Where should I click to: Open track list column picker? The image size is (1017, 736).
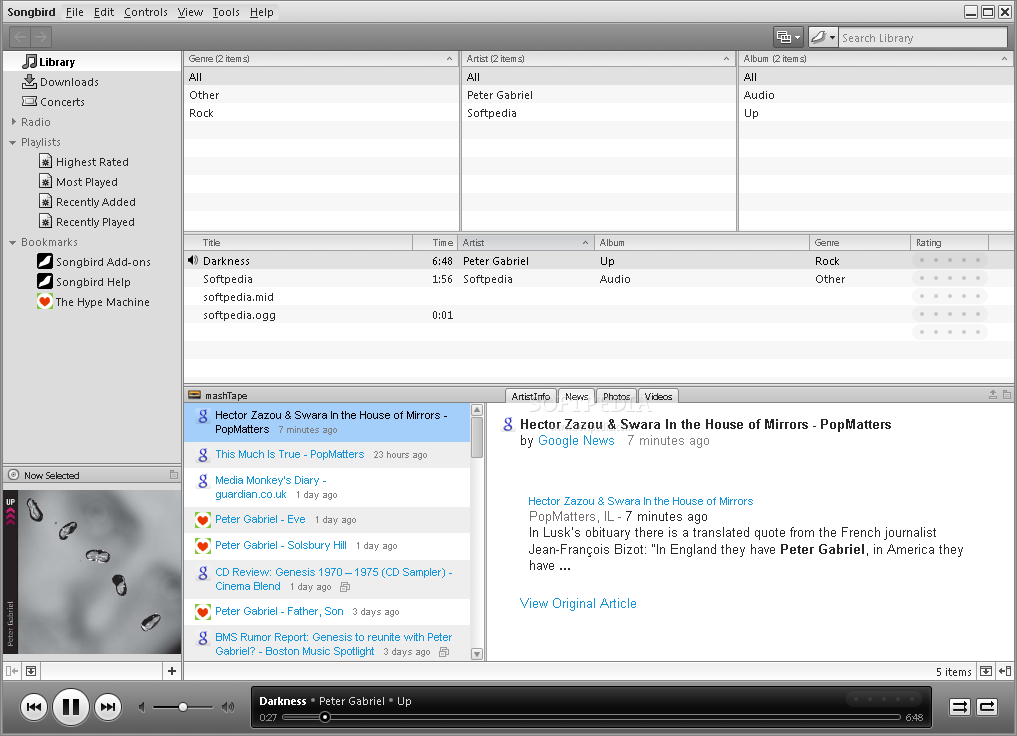pyautogui.click(x=1001, y=243)
